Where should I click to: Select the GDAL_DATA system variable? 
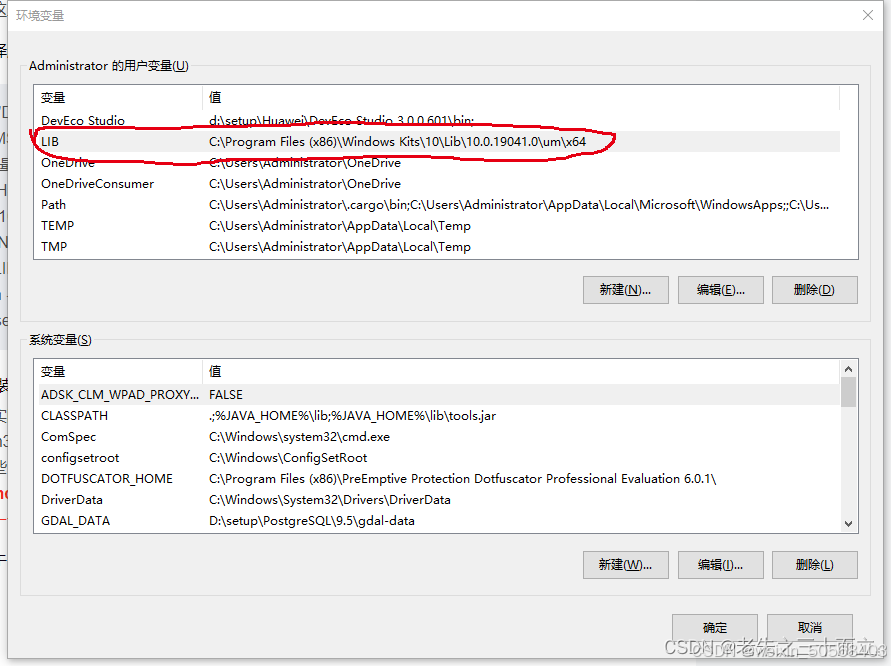tap(120, 520)
